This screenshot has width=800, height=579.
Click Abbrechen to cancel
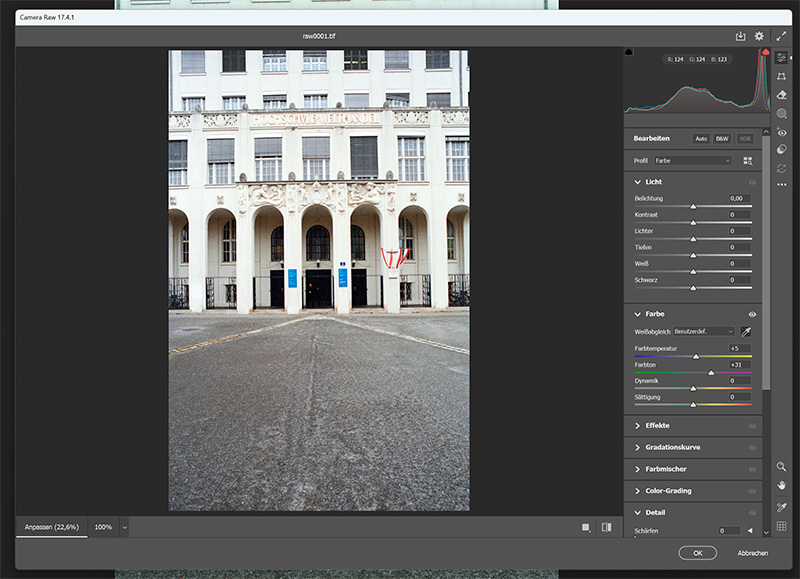coord(753,553)
